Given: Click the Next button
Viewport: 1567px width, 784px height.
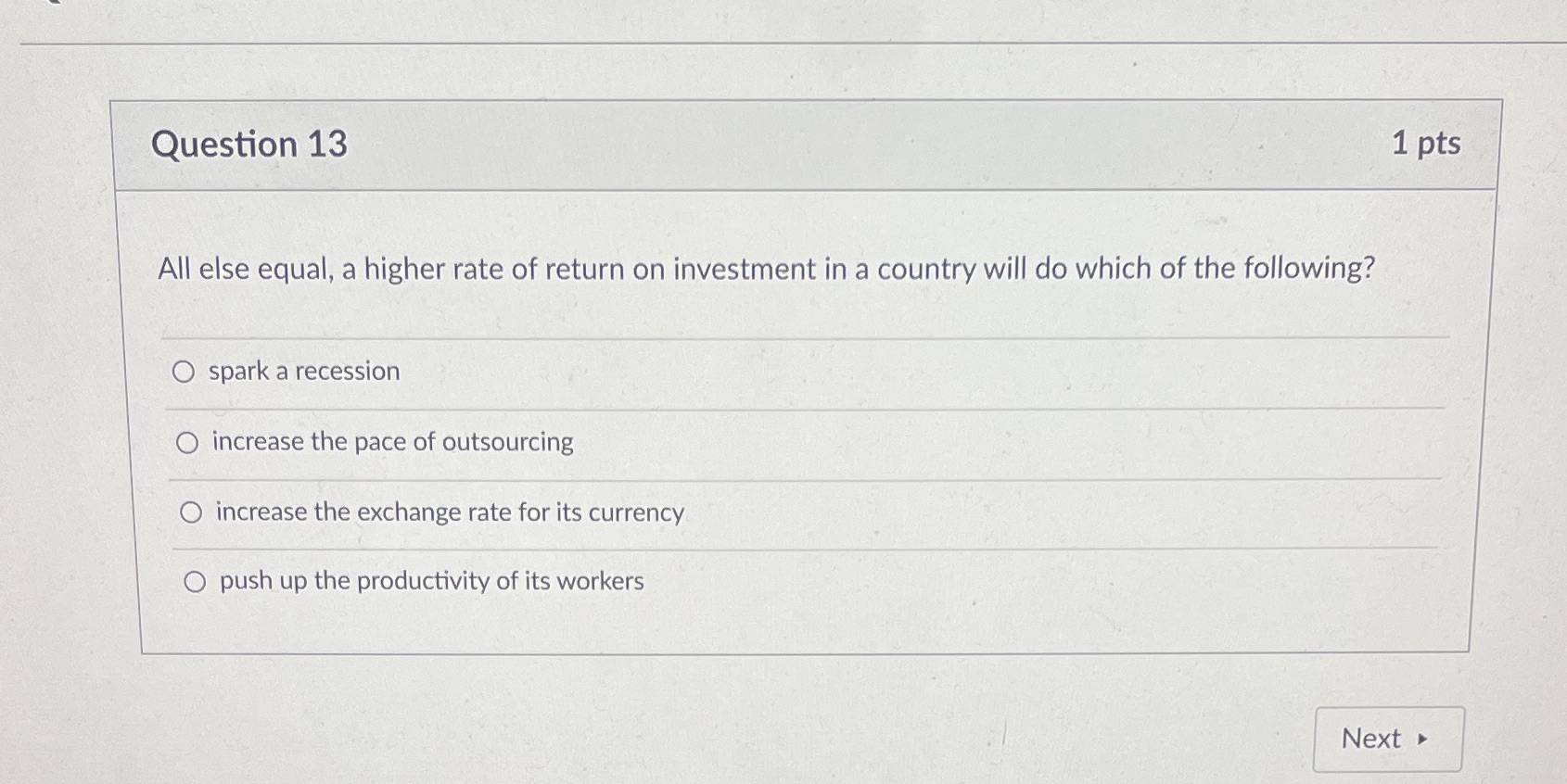Looking at the screenshot, I should click(x=1385, y=739).
